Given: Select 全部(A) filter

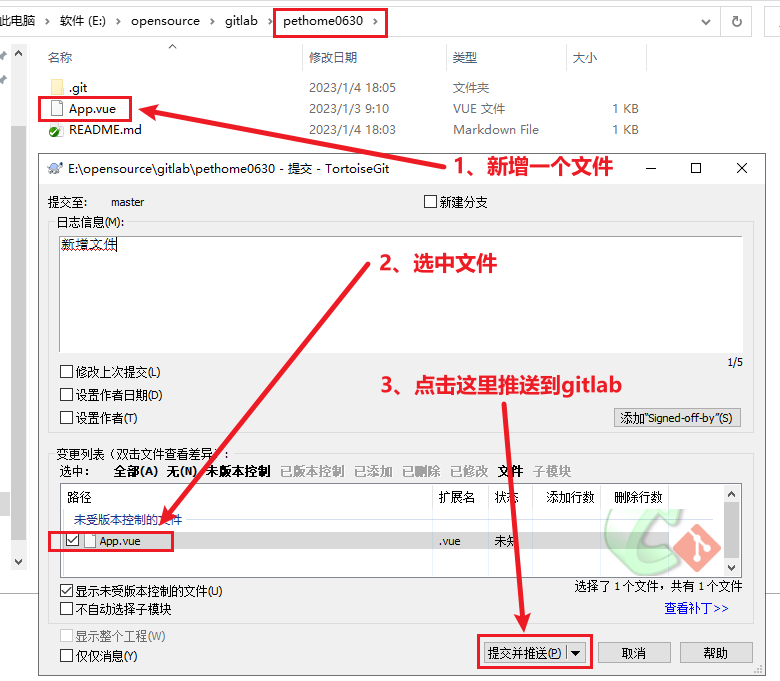Looking at the screenshot, I should (135, 471).
